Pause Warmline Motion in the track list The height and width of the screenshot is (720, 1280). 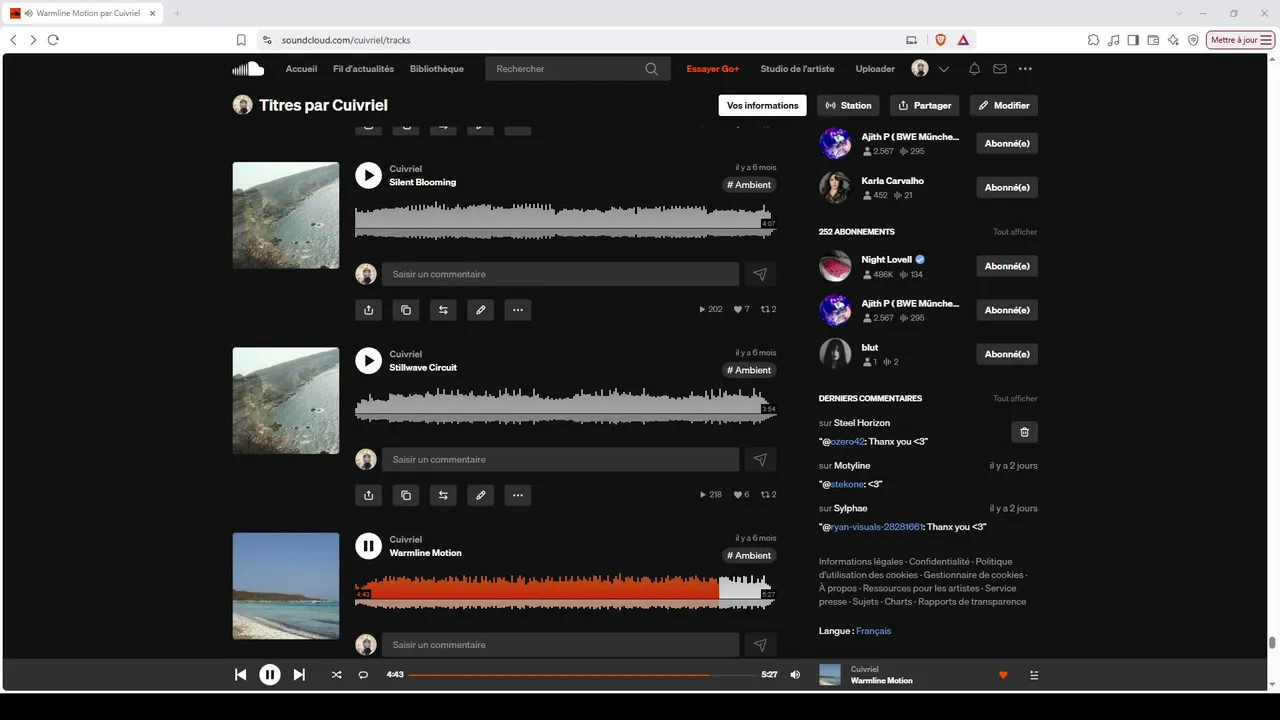(369, 546)
